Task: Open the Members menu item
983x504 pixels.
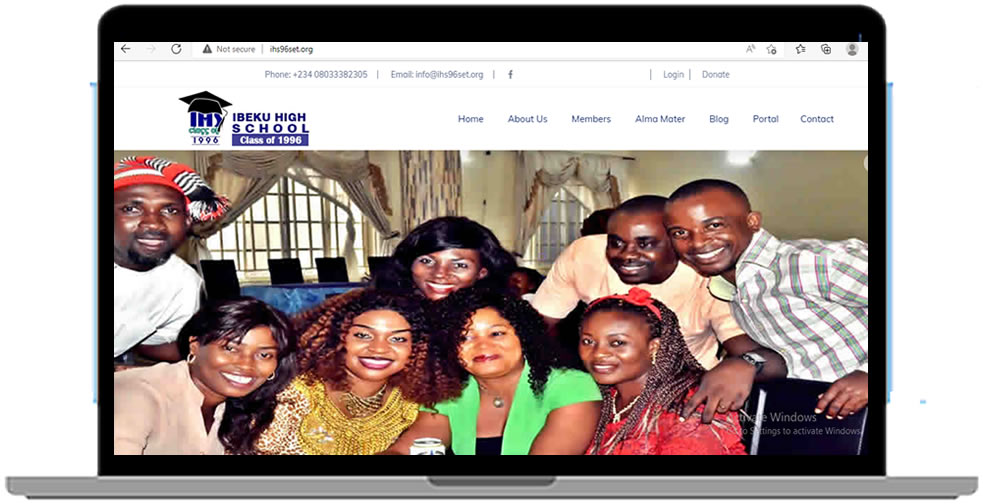Action: tap(591, 119)
